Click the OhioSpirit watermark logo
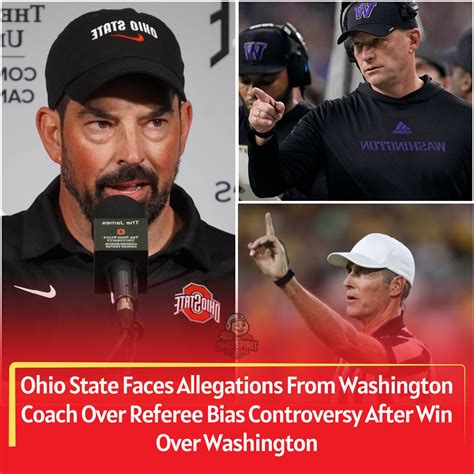The image size is (474, 474). 237,335
